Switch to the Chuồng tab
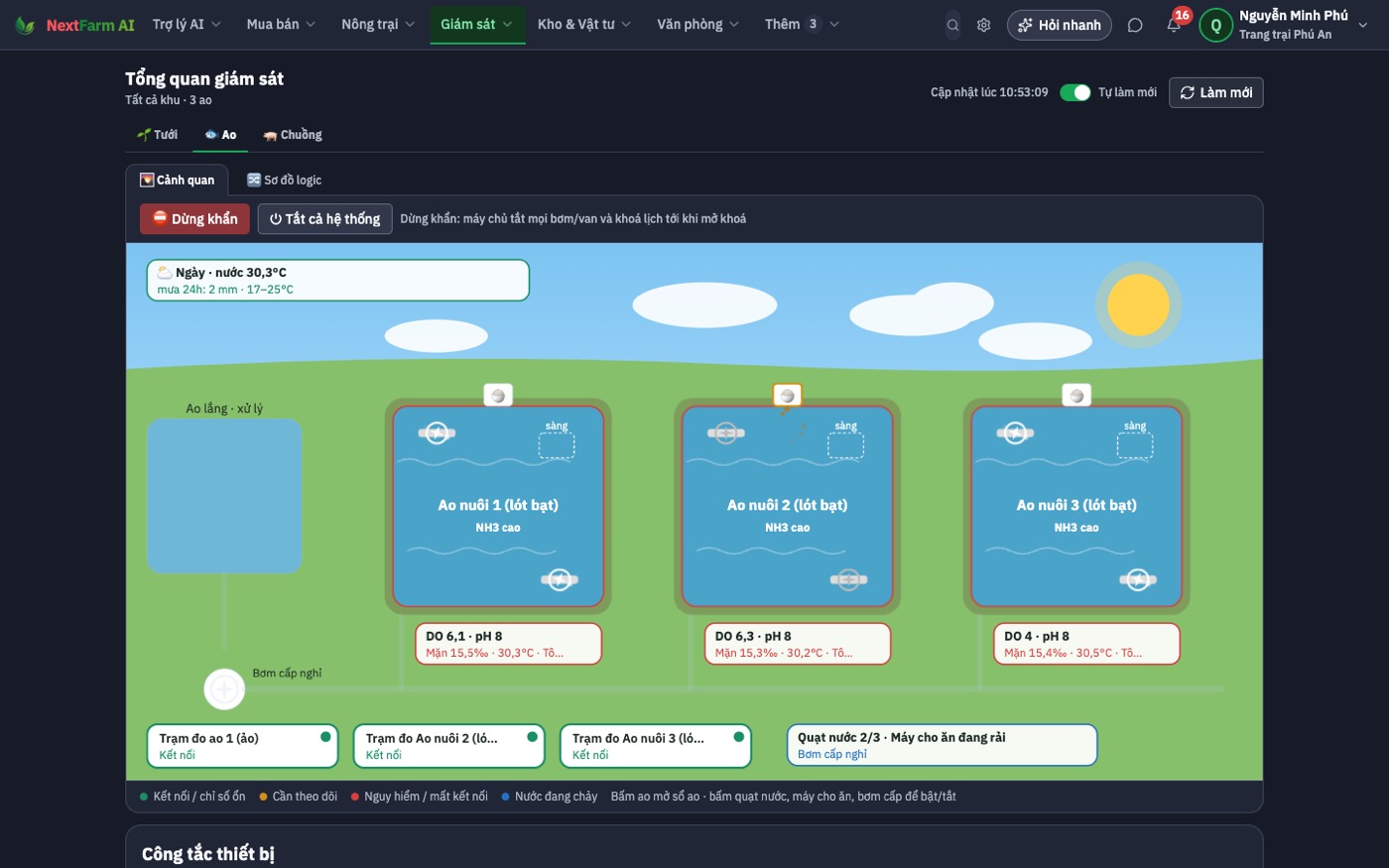 click(x=293, y=135)
